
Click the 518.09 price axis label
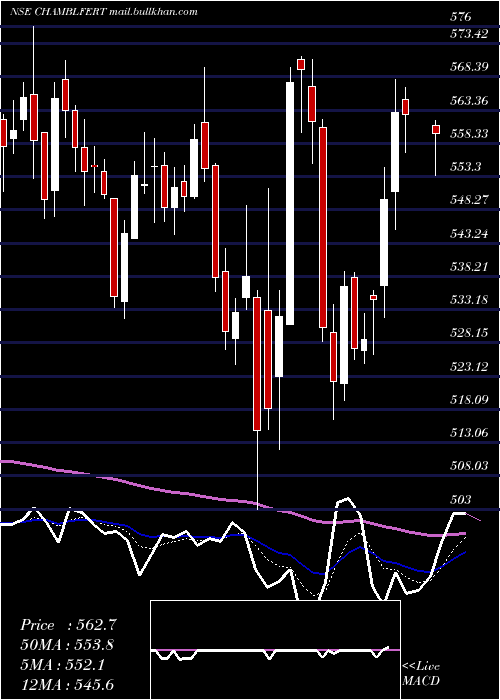[x=469, y=400]
